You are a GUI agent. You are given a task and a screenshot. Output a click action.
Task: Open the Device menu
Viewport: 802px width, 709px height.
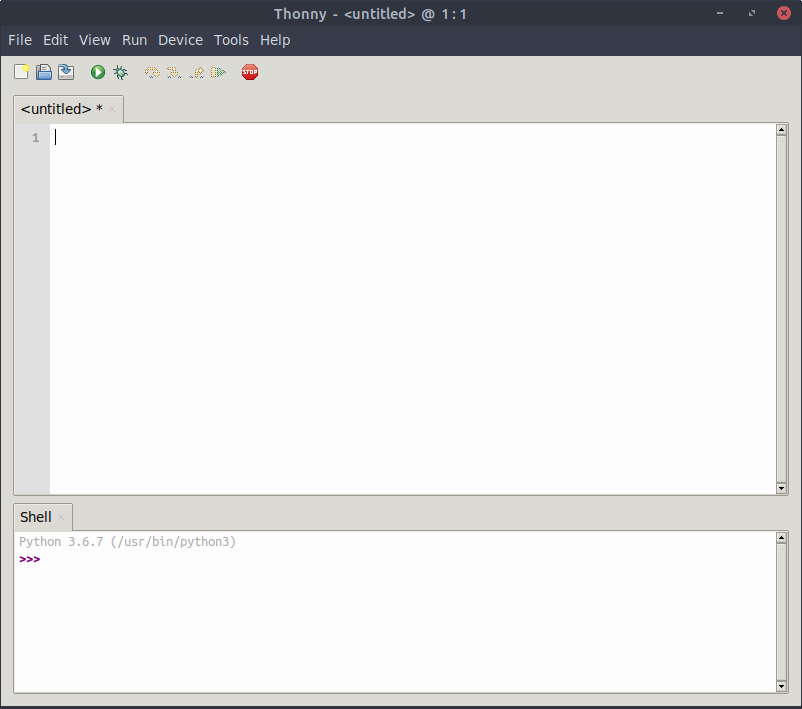click(x=180, y=40)
